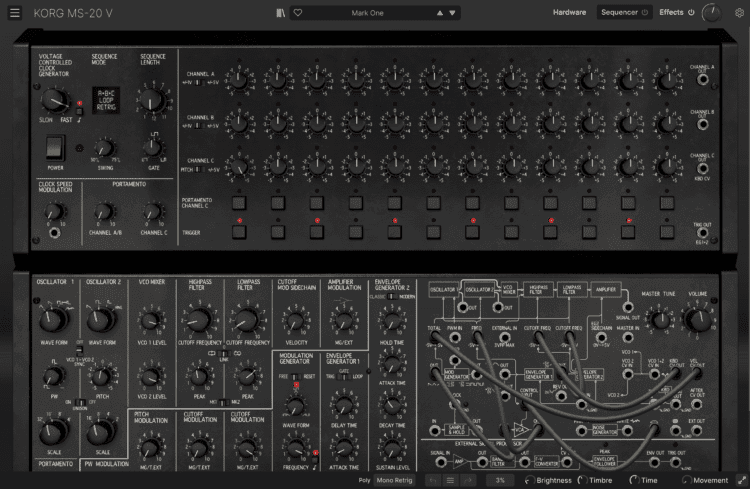The image size is (750, 489).
Task: Click the Oscillator 1 Out jack
Action: (x=463, y=307)
